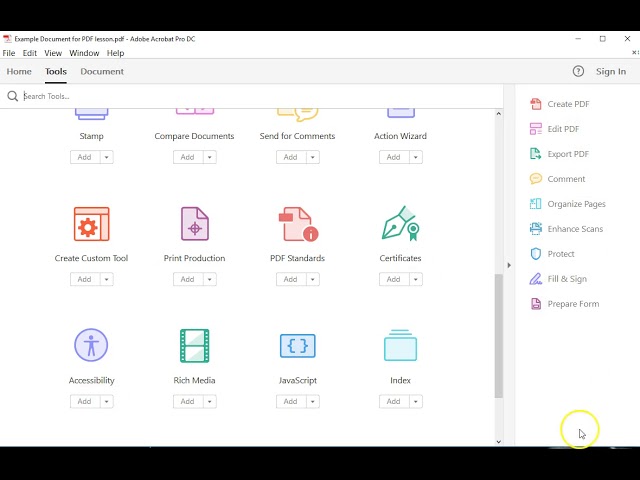Collapse the right tools pane arrow
Viewport: 640px width, 480px height.
coord(508,265)
